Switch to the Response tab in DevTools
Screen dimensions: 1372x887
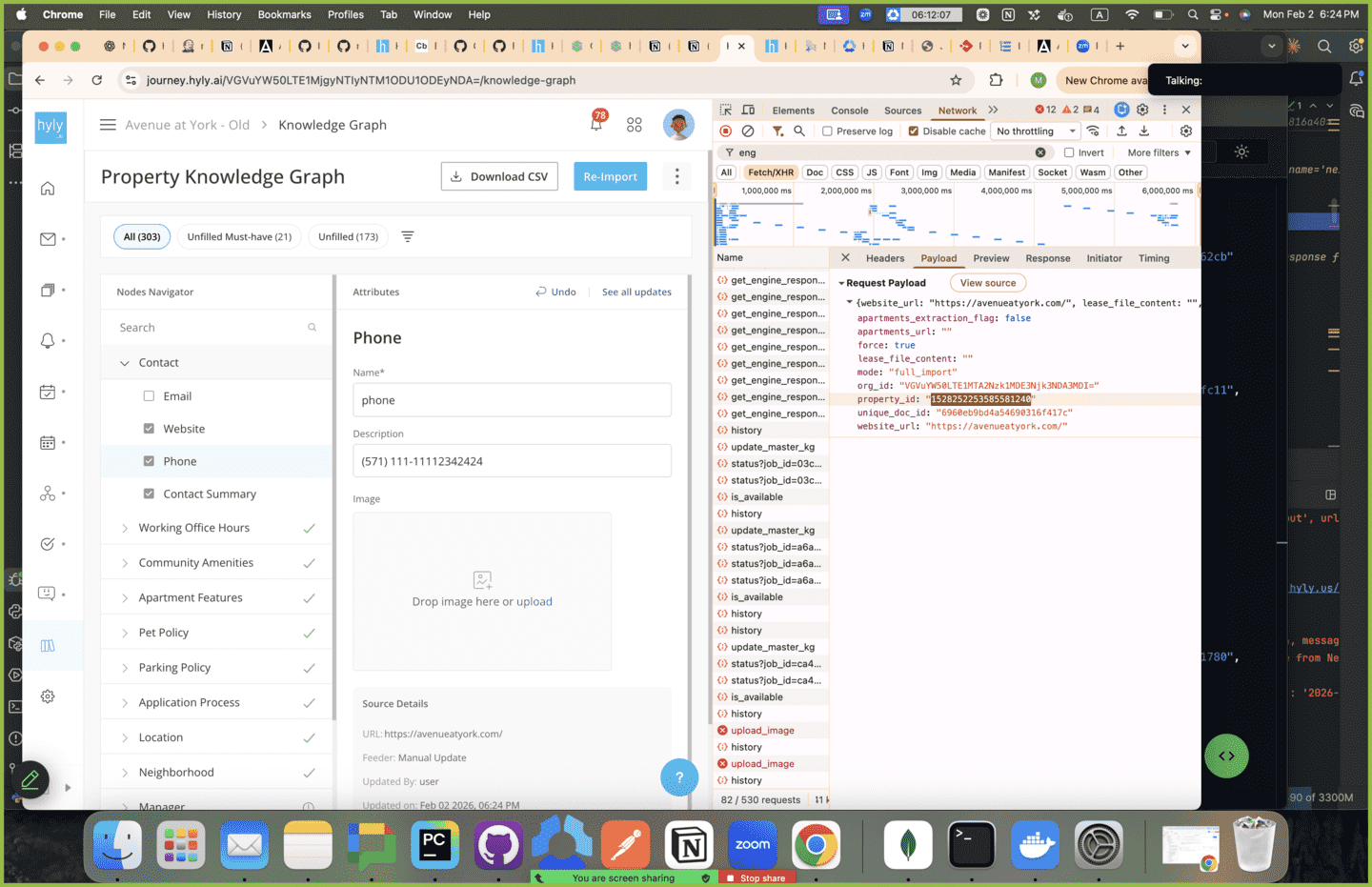(1047, 258)
